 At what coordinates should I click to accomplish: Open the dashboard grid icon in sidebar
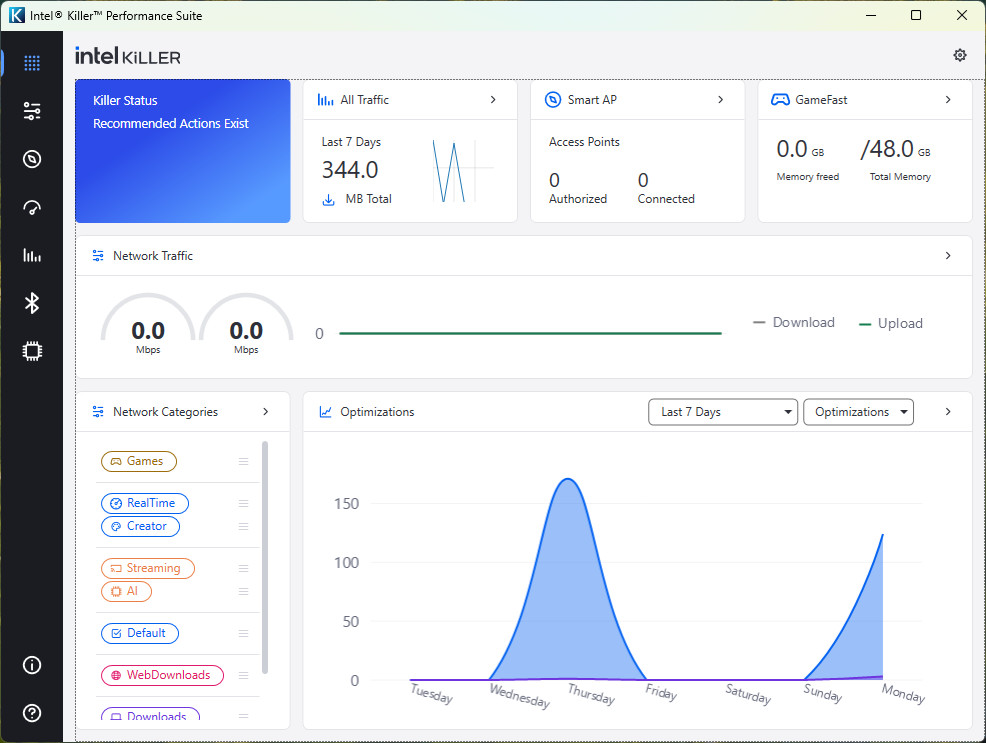tap(32, 63)
